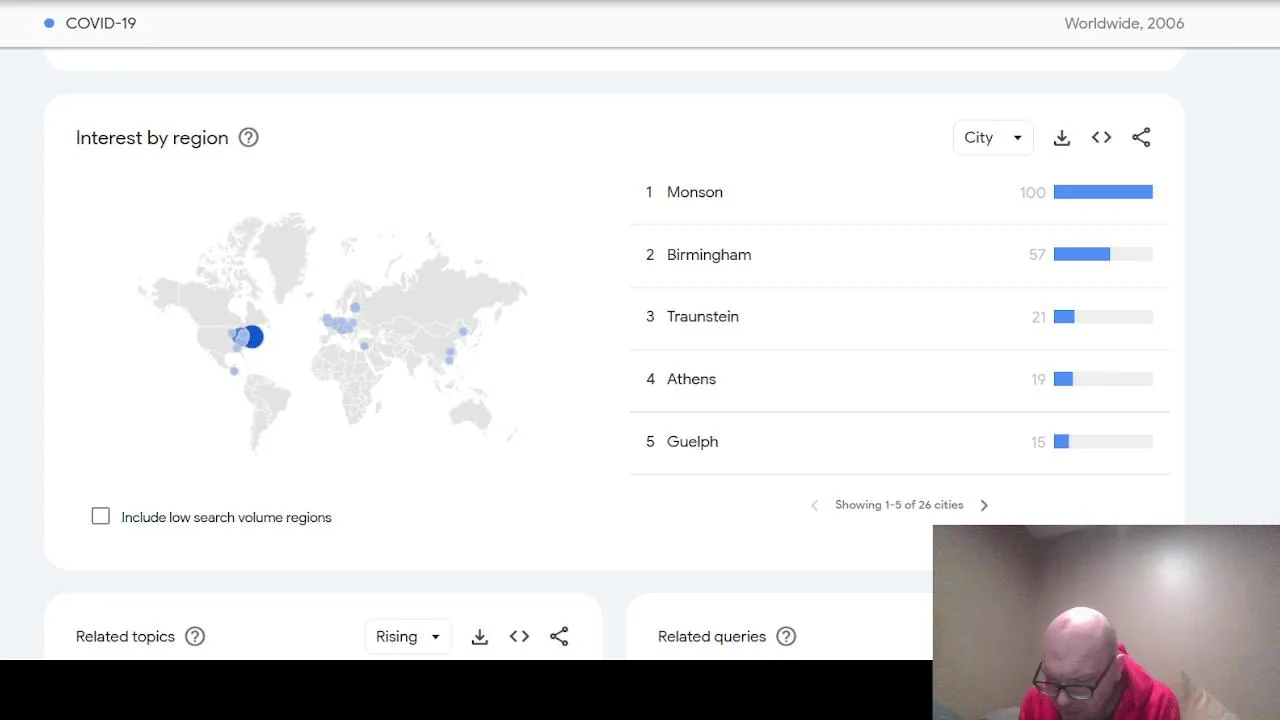Open help for Related topics
1280x720 pixels.
(x=195, y=637)
